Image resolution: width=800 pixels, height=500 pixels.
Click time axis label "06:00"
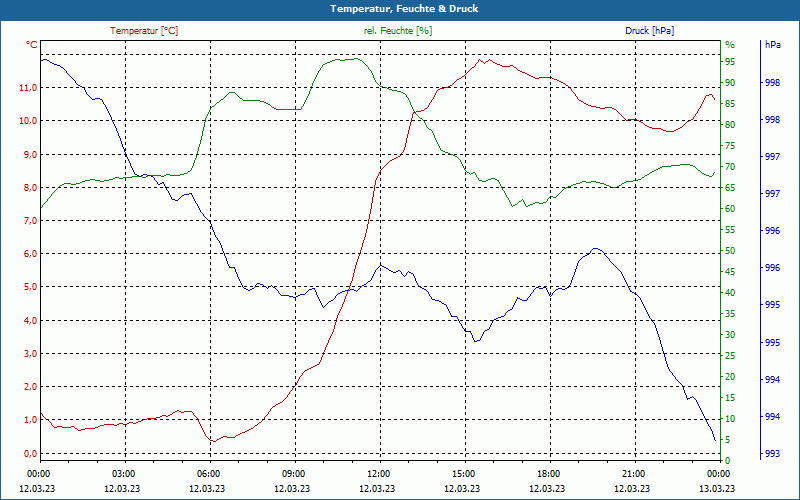(x=208, y=473)
